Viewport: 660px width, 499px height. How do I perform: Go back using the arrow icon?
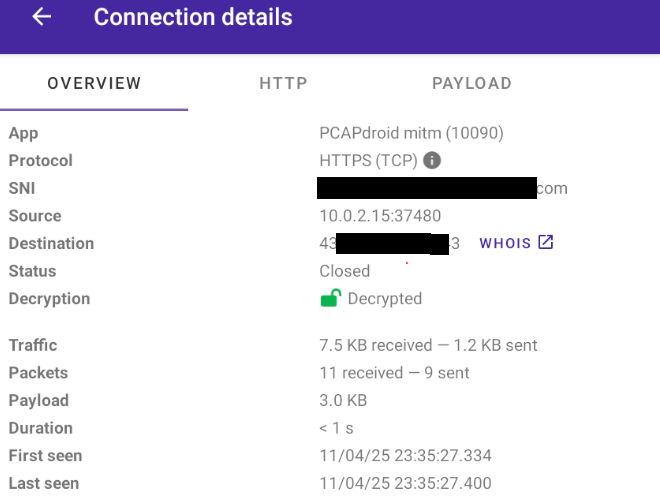point(41,18)
